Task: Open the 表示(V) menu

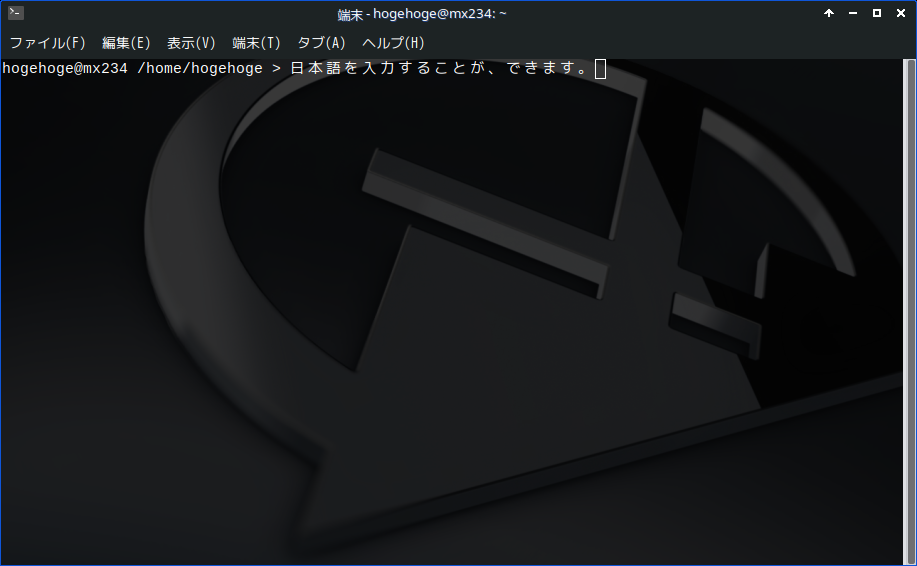Action: click(191, 43)
